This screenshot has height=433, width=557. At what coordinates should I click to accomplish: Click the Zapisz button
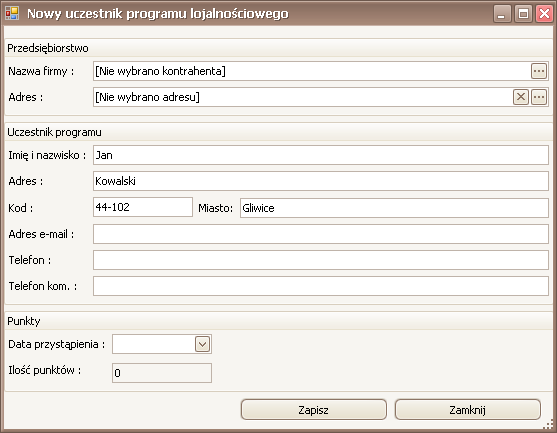[x=313, y=410]
